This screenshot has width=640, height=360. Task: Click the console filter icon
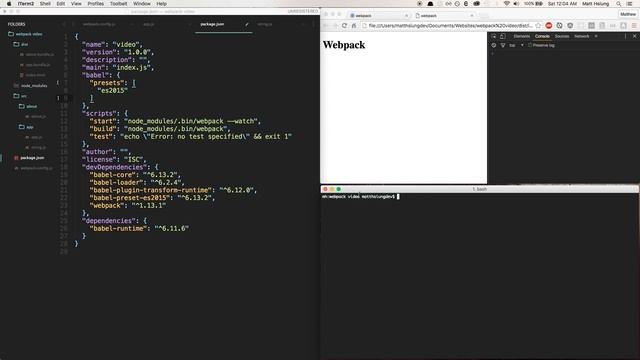point(503,45)
